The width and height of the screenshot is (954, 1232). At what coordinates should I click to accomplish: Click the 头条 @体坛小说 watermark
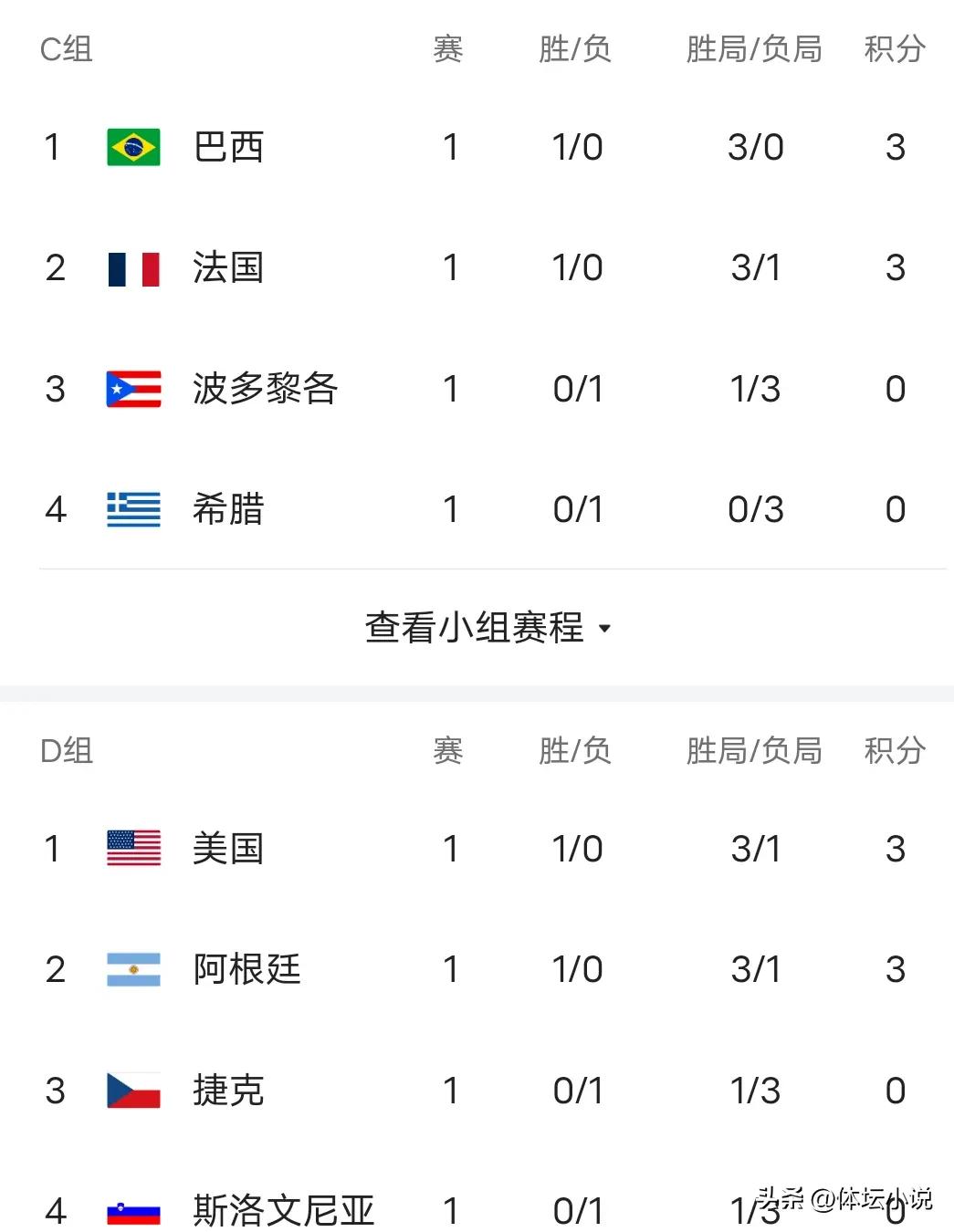point(844,1198)
